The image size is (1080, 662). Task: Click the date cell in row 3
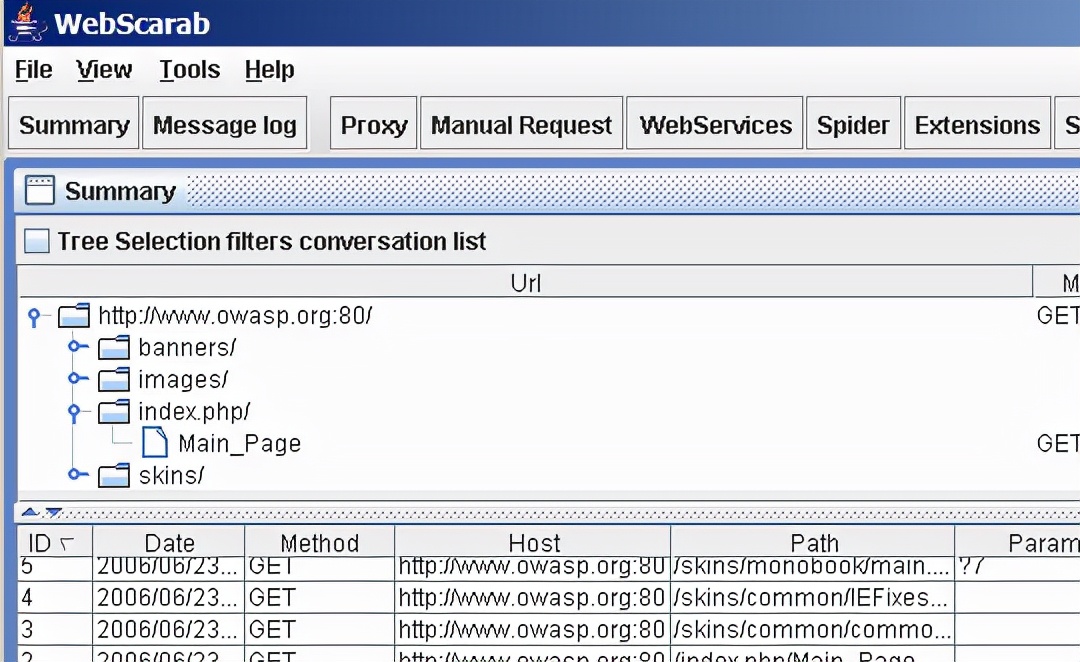169,629
